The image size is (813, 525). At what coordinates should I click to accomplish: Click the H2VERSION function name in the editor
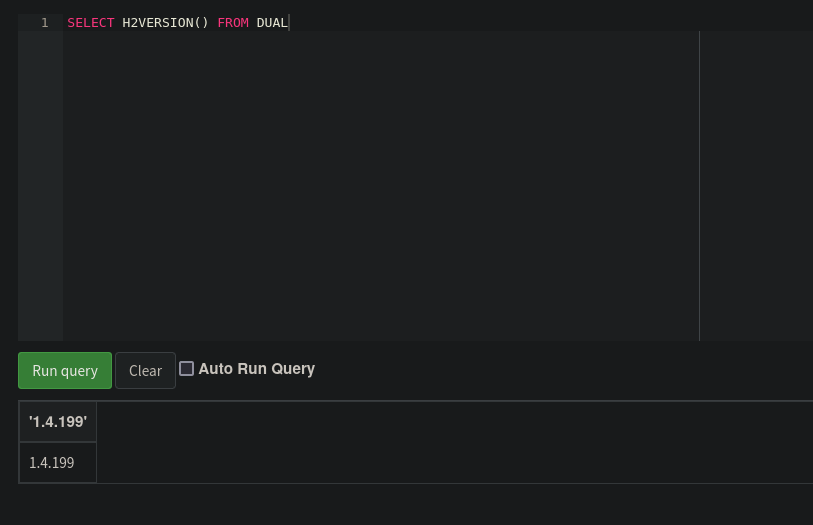click(158, 23)
